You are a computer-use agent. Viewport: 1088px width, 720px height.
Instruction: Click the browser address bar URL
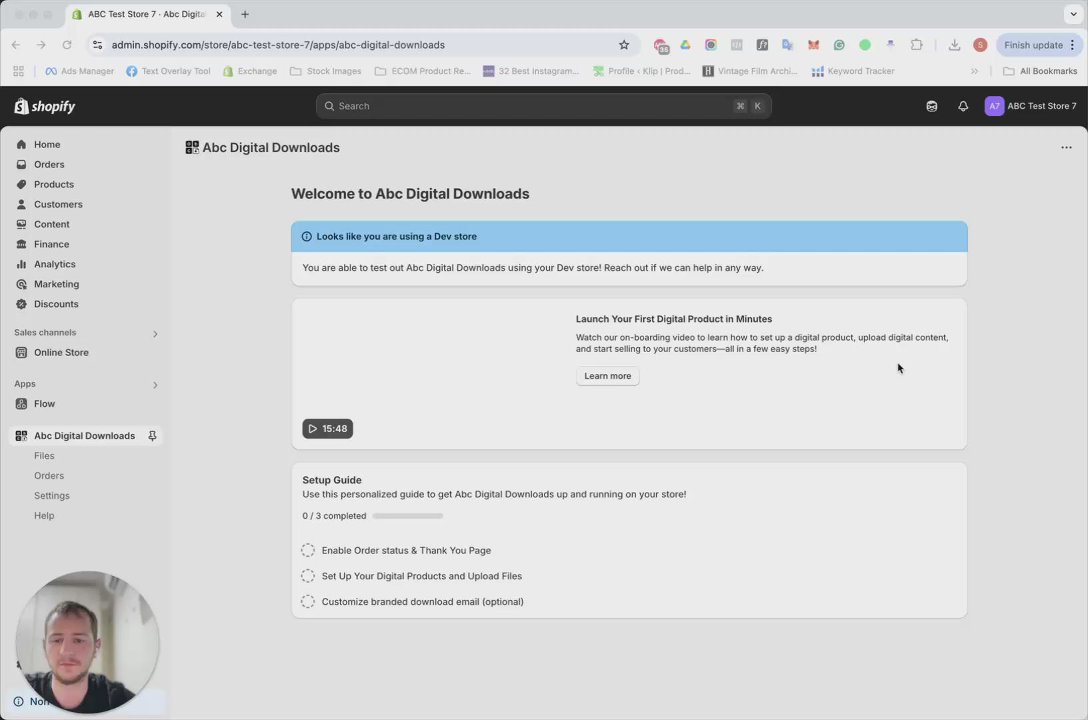[x=278, y=45]
